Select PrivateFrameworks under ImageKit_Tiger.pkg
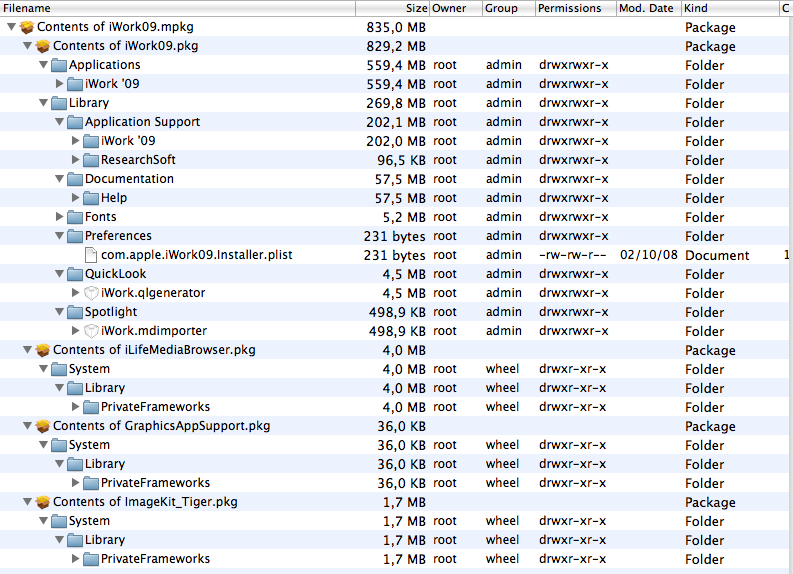 (155, 559)
